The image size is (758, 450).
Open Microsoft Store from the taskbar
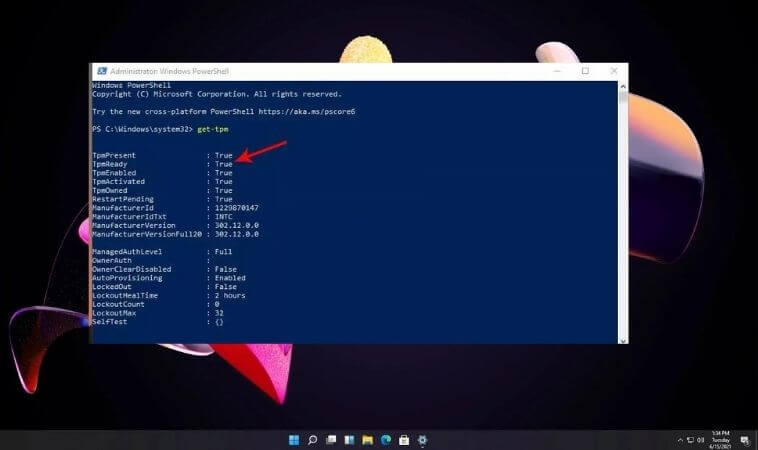(404, 440)
